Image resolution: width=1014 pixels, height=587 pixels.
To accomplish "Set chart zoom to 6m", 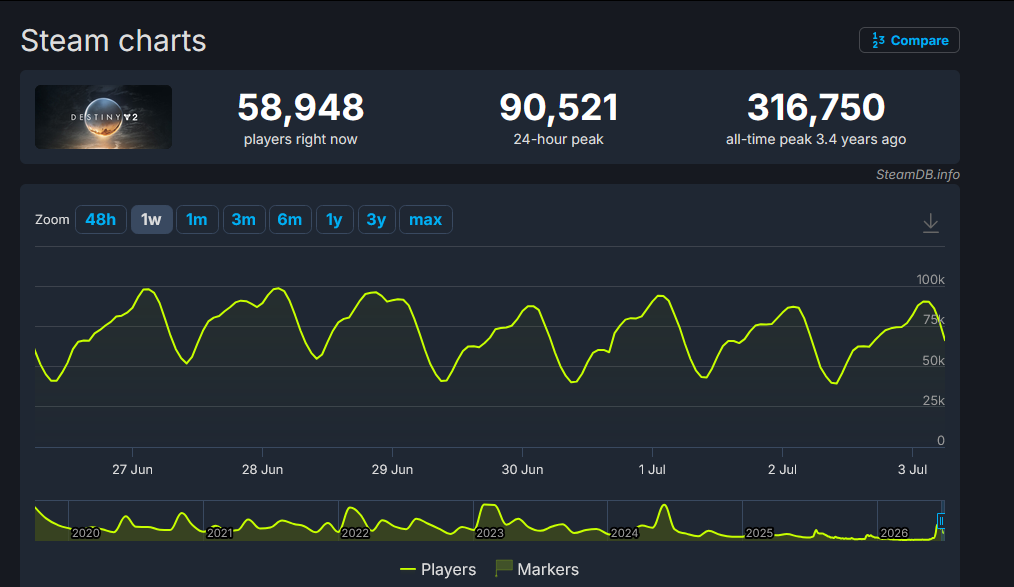I will point(290,220).
